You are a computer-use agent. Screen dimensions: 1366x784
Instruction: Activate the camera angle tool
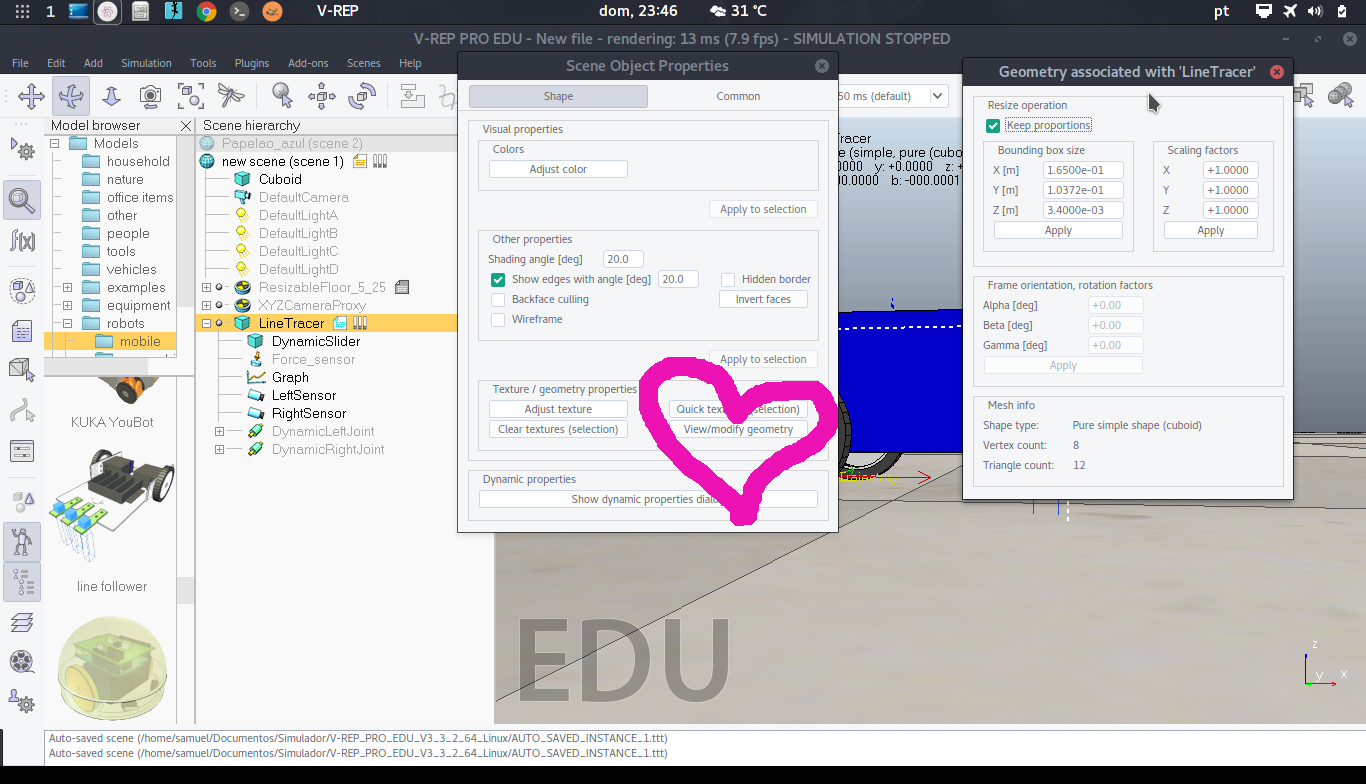(151, 96)
